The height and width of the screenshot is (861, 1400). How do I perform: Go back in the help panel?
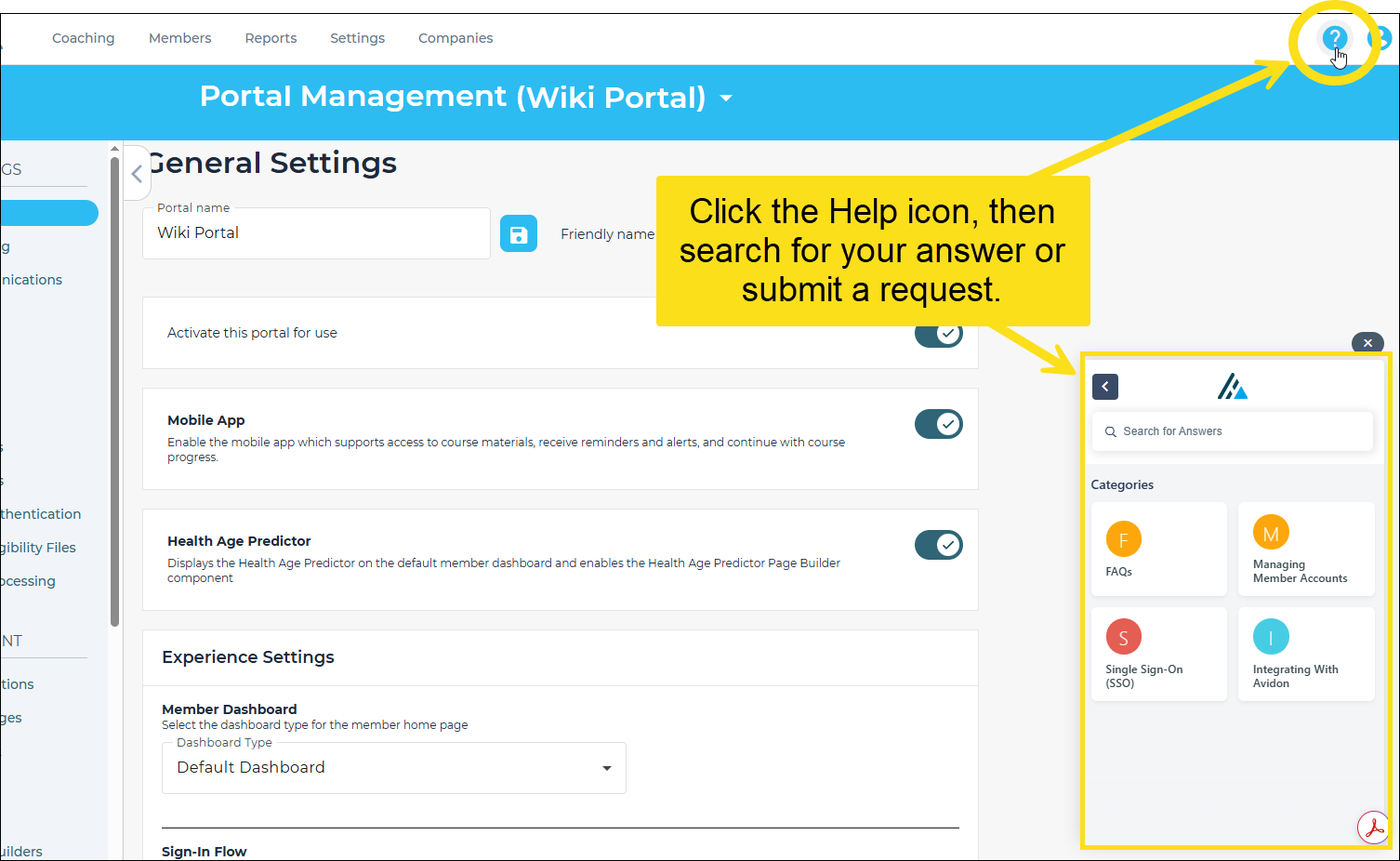coord(1105,387)
